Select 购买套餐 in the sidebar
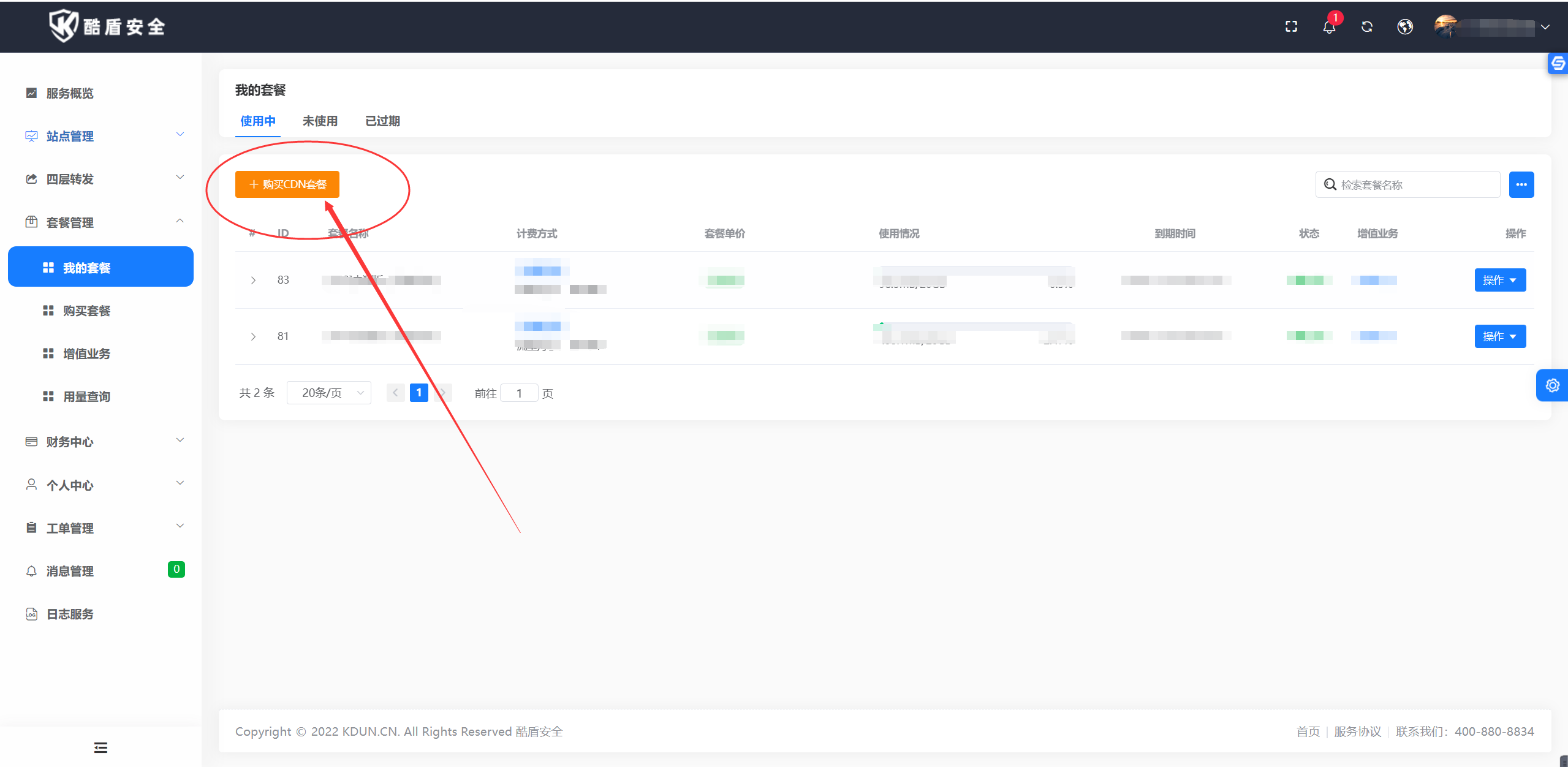The image size is (1568, 767). [86, 311]
